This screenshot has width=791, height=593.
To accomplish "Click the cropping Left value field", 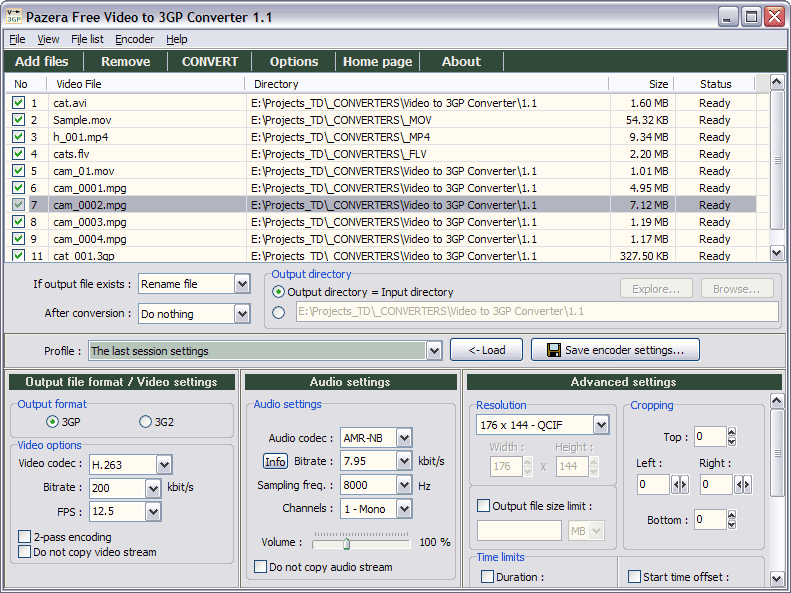I will tap(653, 485).
